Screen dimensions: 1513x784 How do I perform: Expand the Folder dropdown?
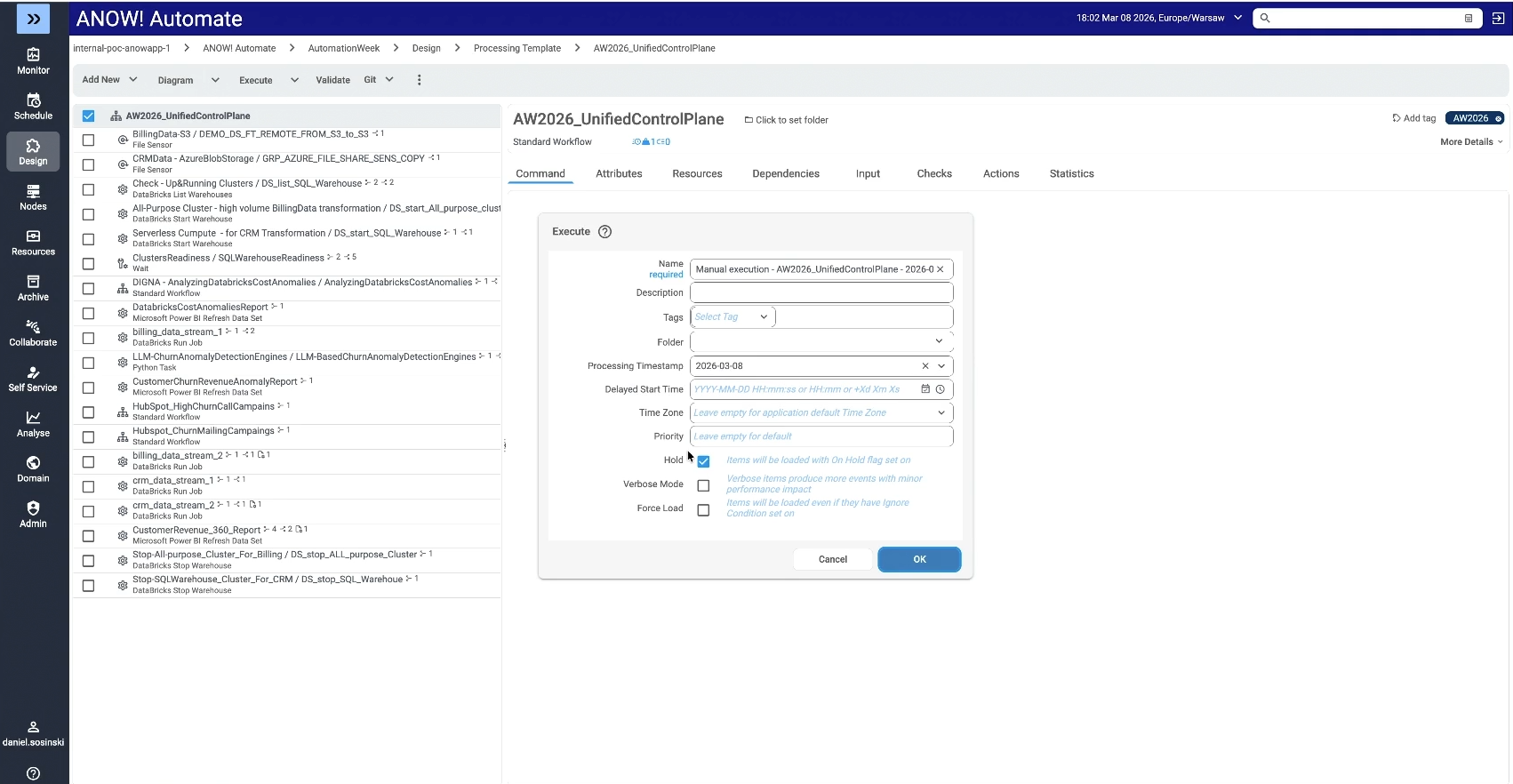(939, 341)
